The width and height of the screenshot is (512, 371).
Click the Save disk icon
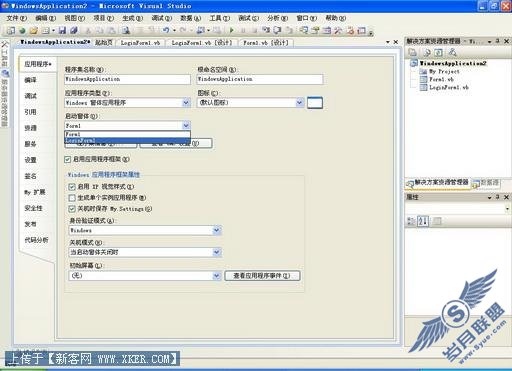62,31
